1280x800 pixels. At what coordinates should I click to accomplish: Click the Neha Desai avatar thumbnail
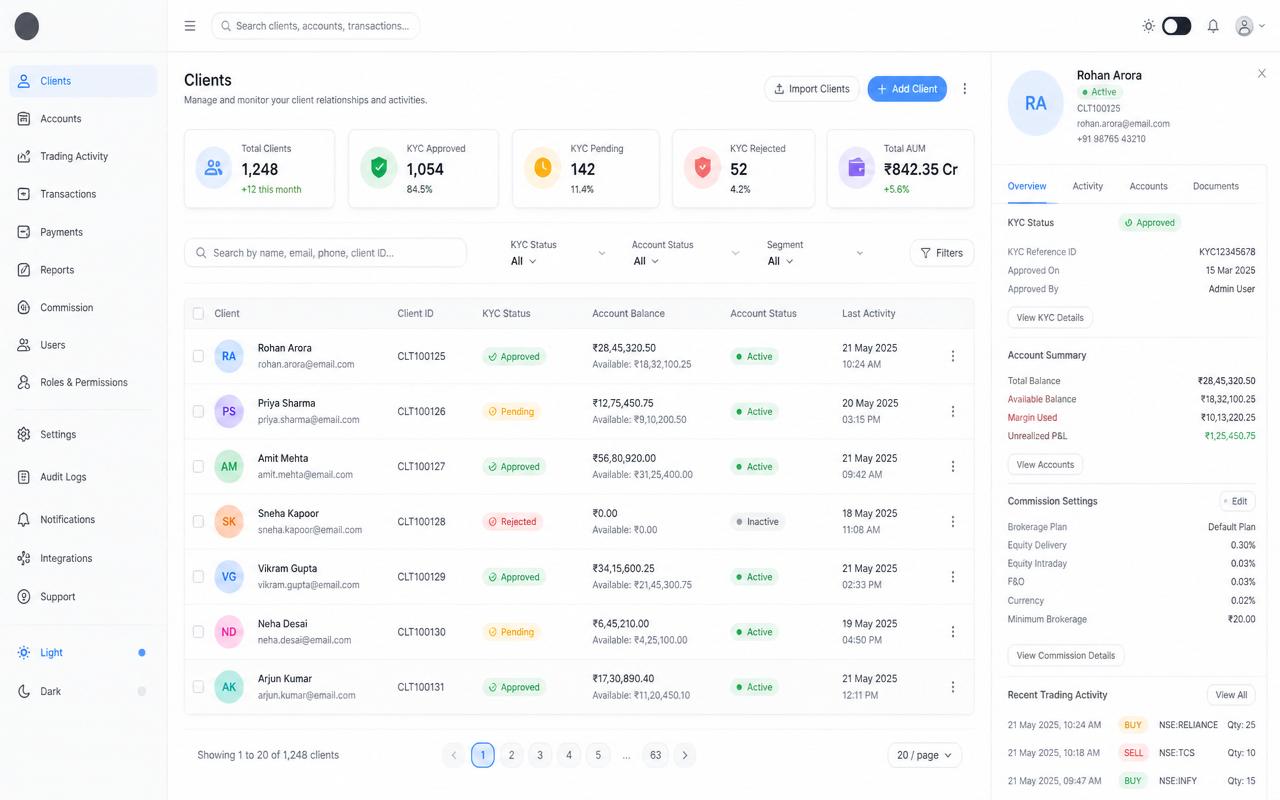[x=229, y=632]
